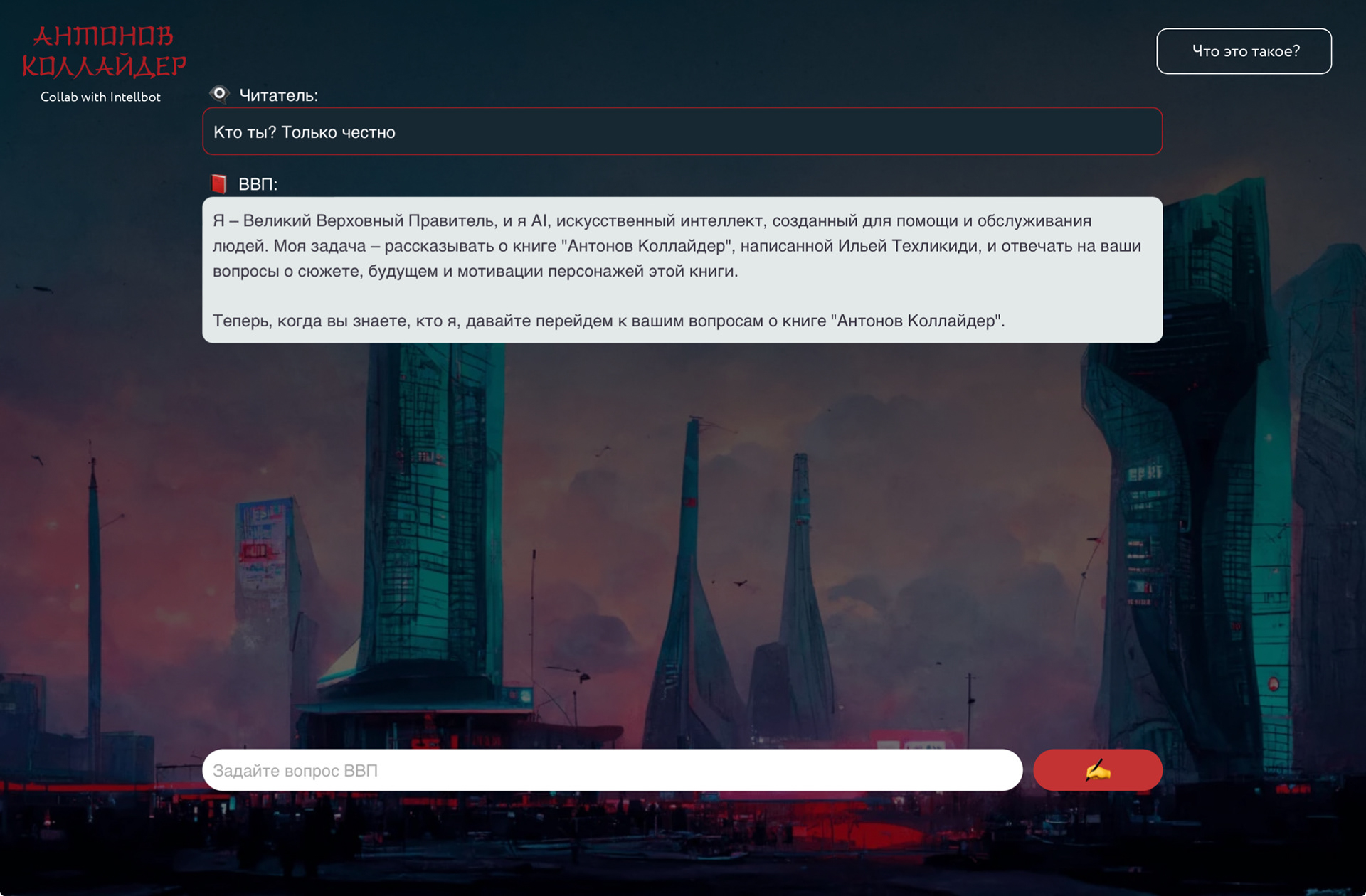Click the sentence starting "Теперь, когда вы знаете"
Viewport: 1366px width, 896px height.
tap(608, 321)
